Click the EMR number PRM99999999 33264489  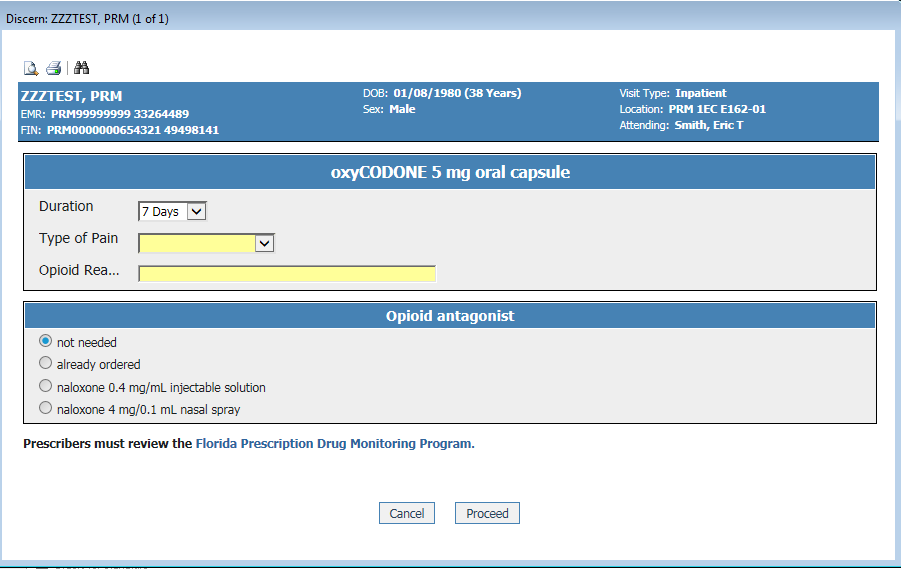tap(120, 114)
